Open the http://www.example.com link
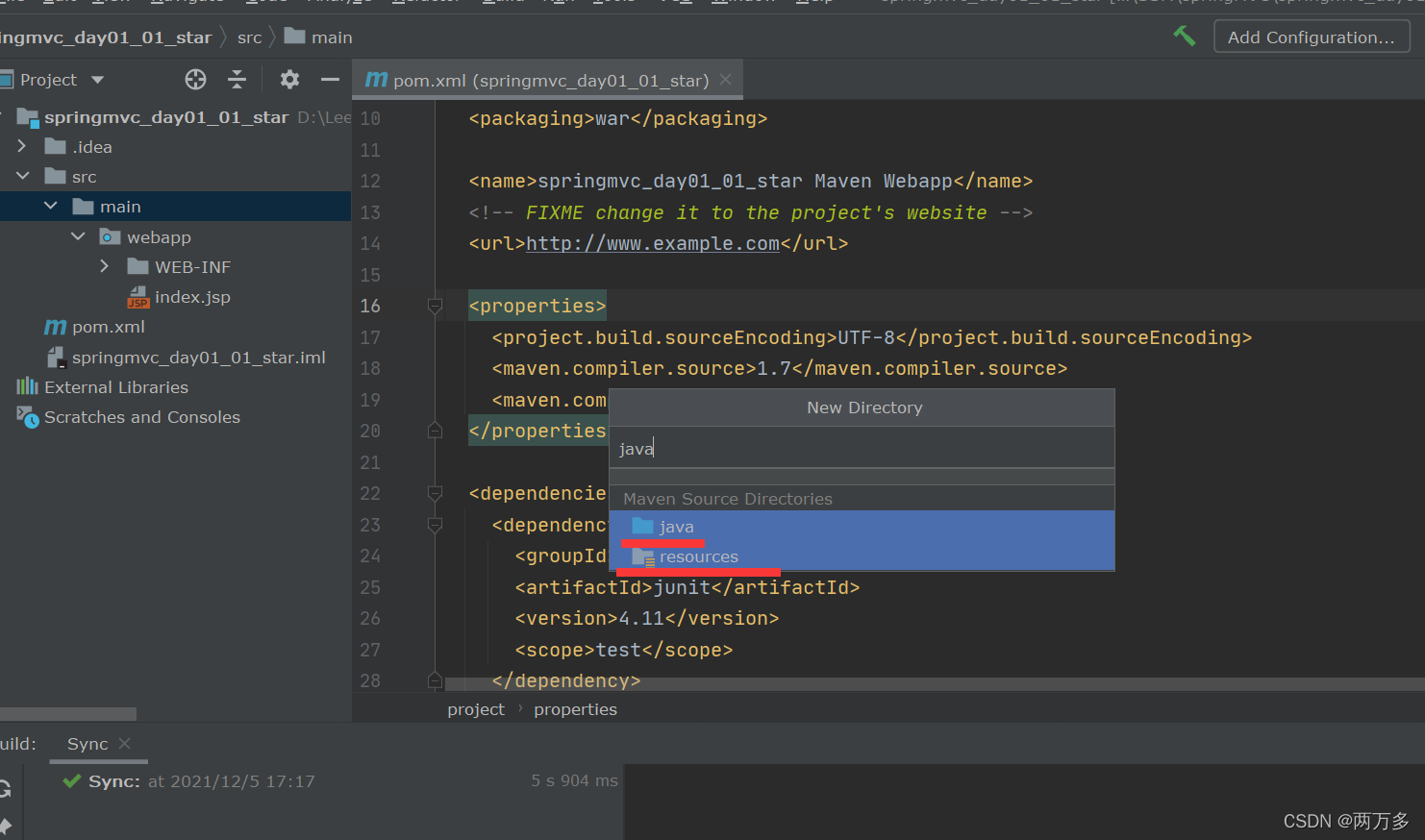The height and width of the screenshot is (840, 1425). click(x=653, y=243)
